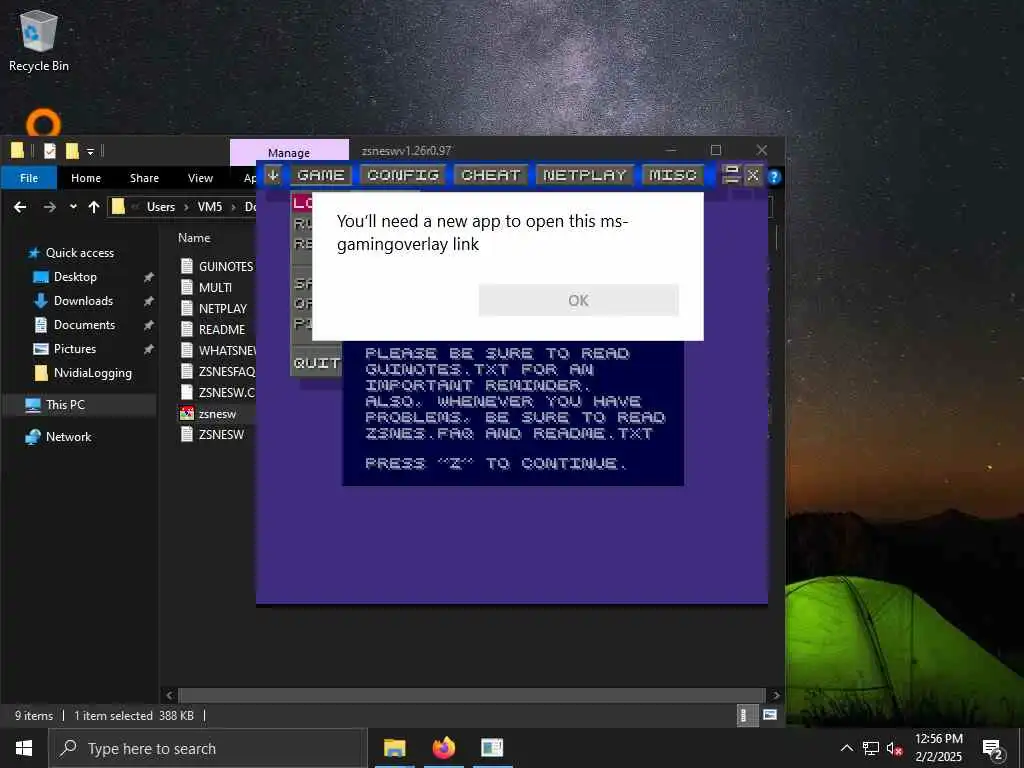The height and width of the screenshot is (768, 1024).
Task: Expand the chevron after VM5 breadcrumb
Action: point(233,207)
